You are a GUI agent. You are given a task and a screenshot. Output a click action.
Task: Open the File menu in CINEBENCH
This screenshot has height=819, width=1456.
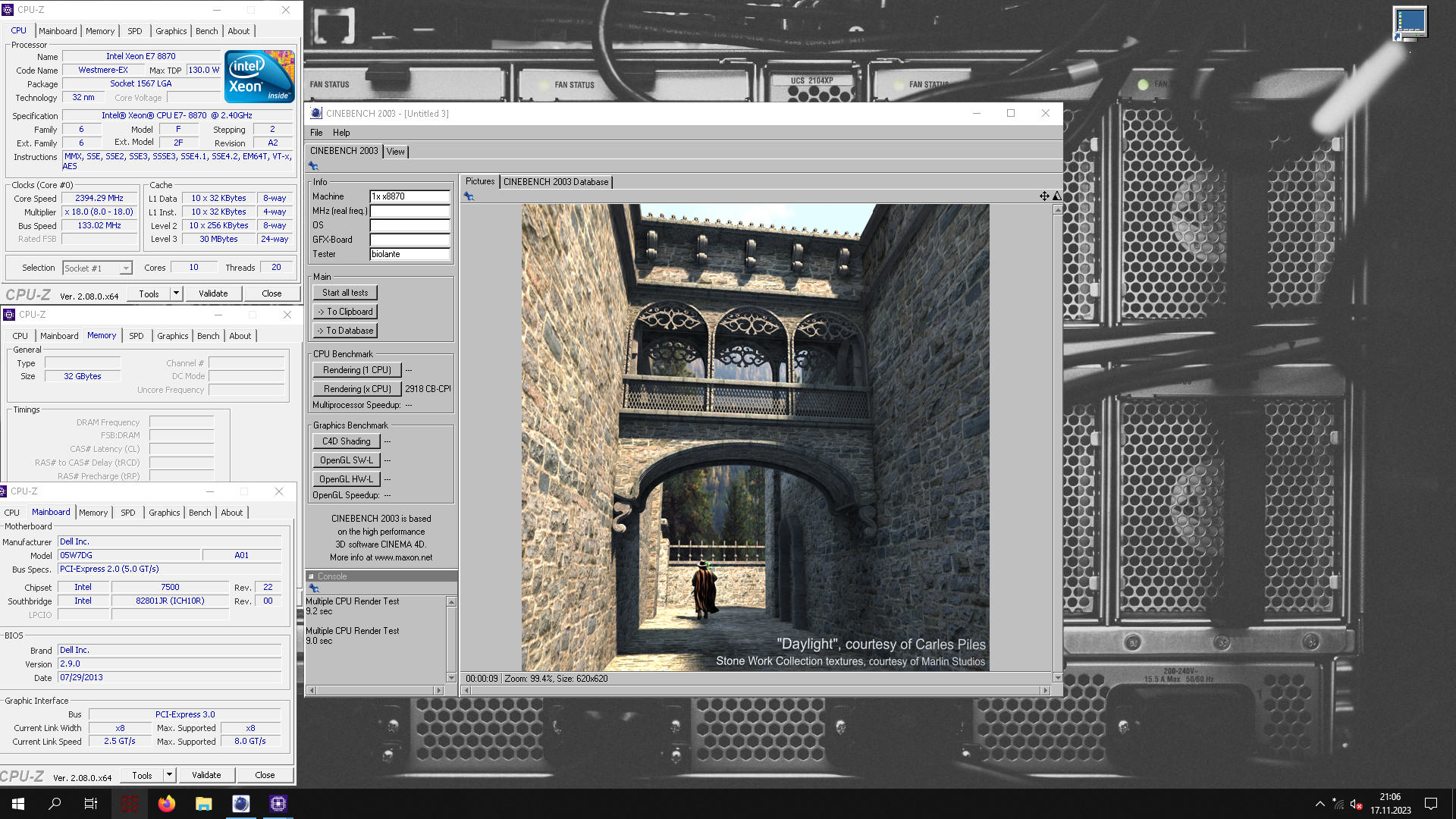tap(316, 133)
